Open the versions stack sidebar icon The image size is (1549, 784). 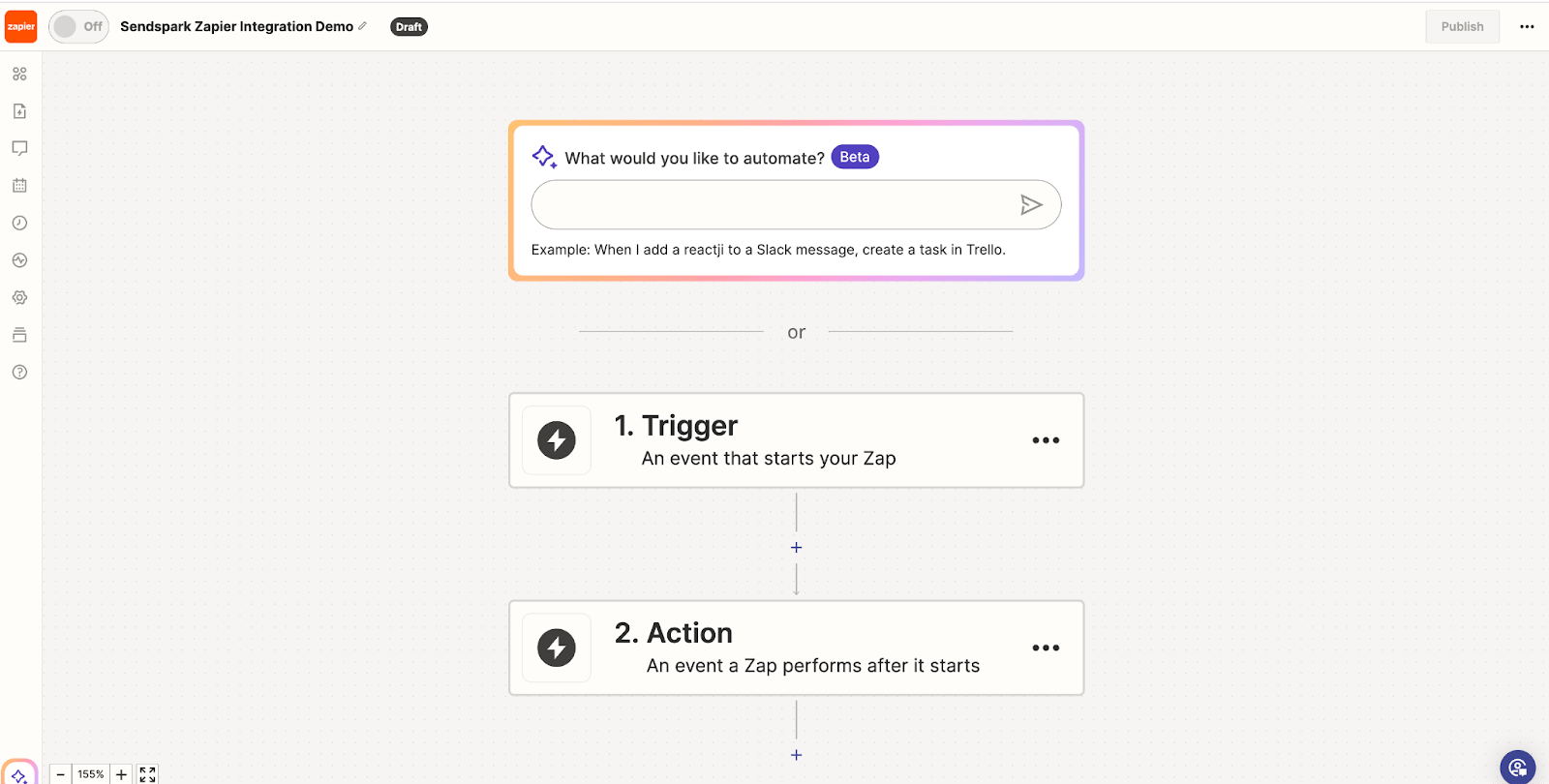(19, 335)
